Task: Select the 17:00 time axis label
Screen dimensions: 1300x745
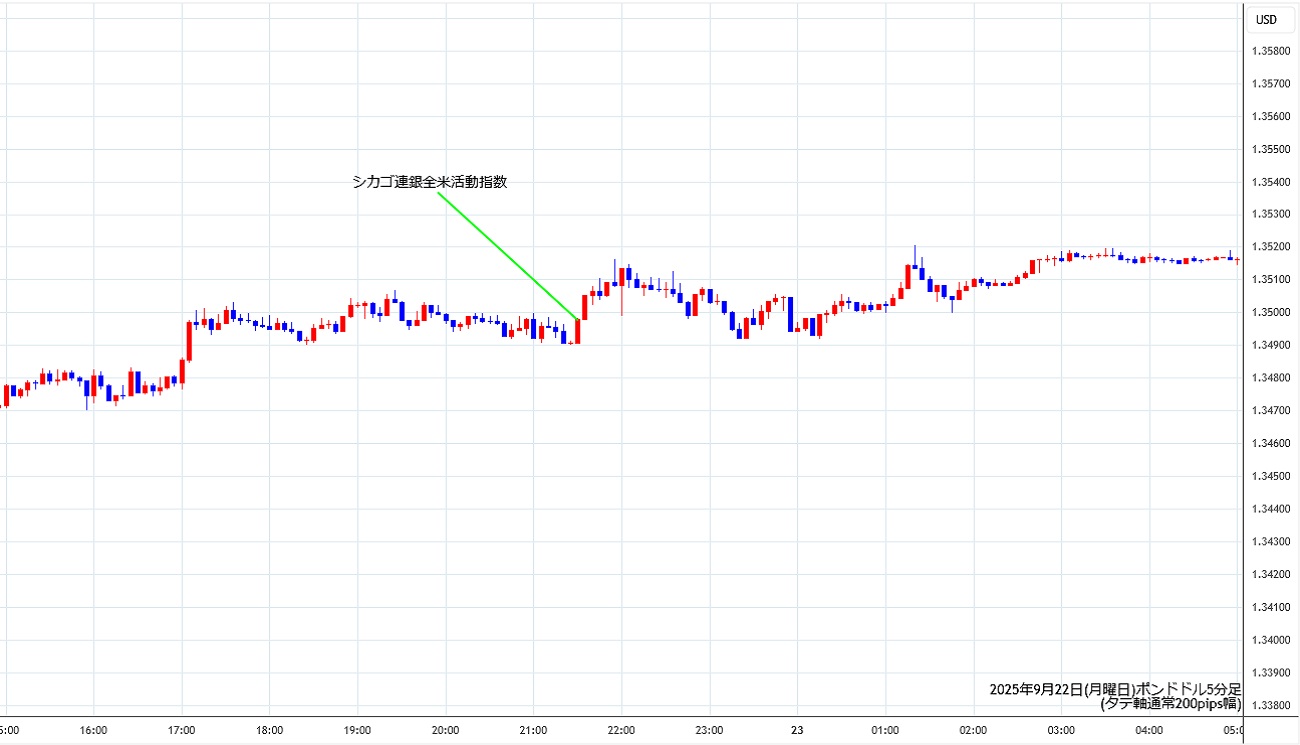Action: 181,730
